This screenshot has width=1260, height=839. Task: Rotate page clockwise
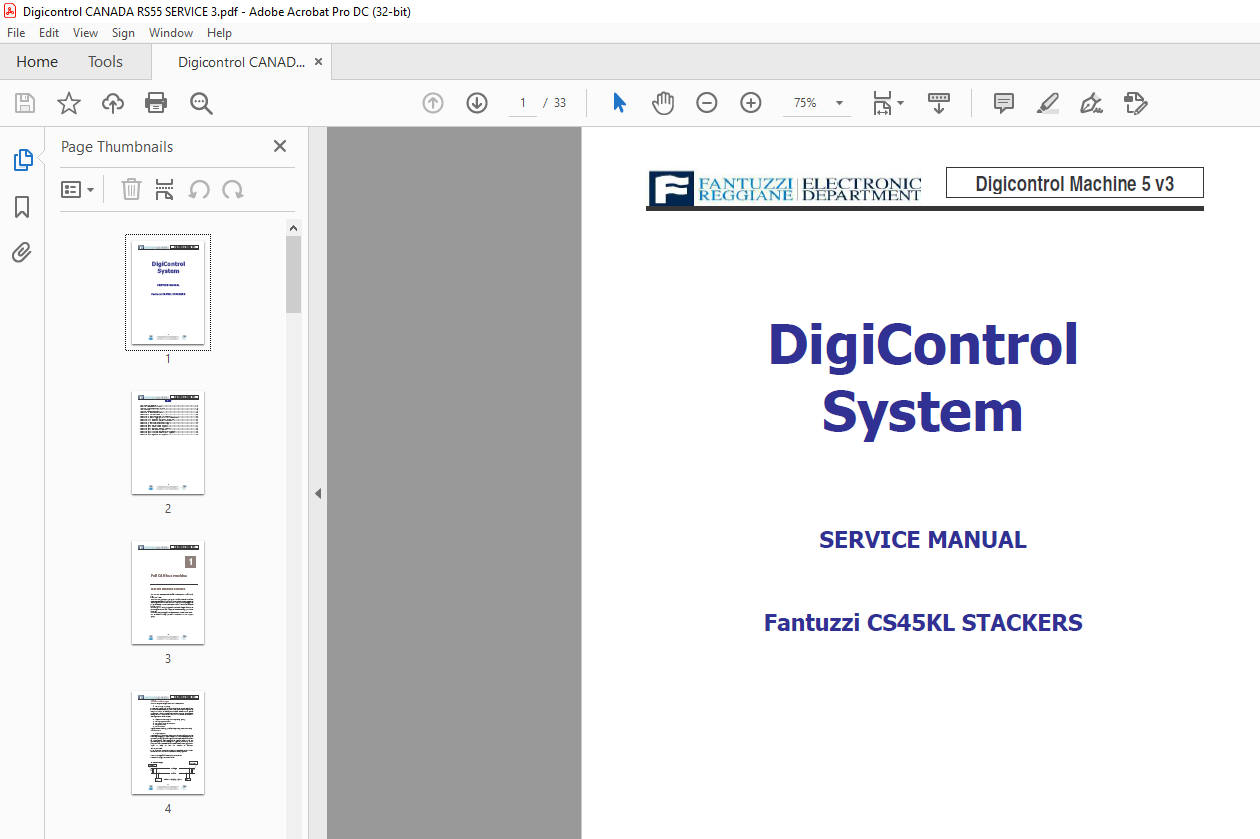233,189
